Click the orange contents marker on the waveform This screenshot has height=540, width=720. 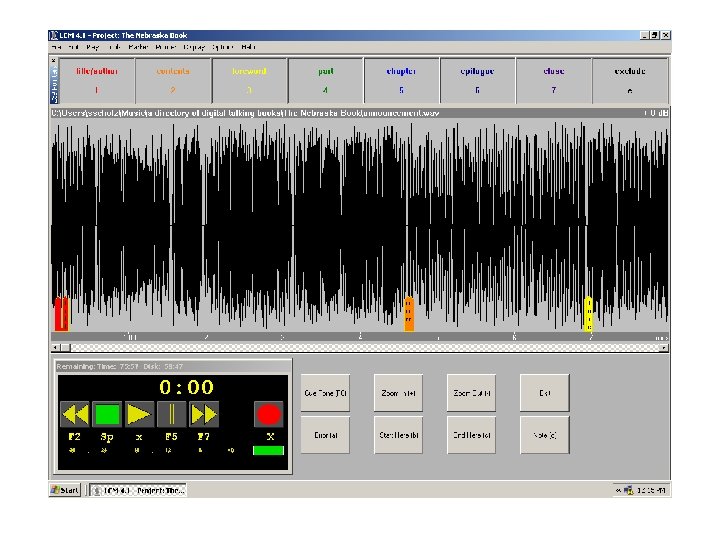409,314
